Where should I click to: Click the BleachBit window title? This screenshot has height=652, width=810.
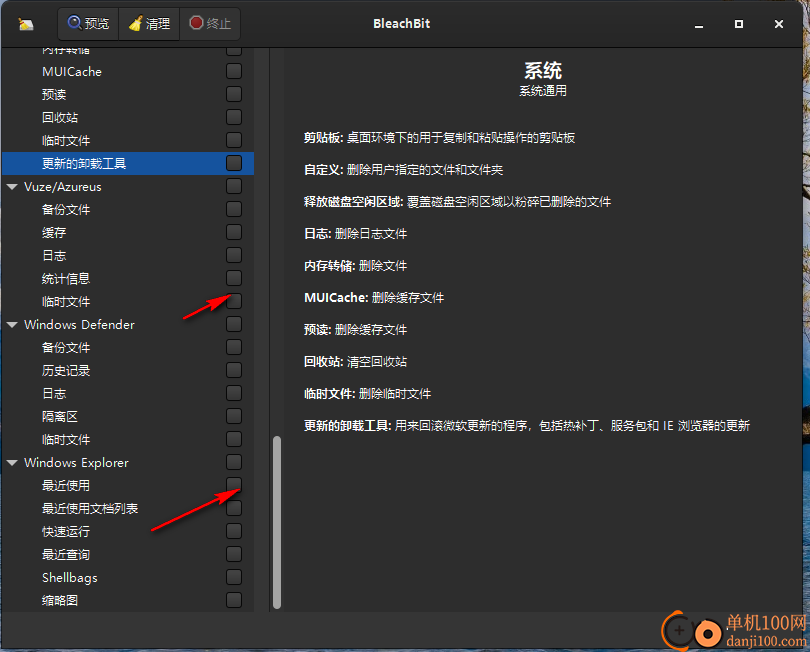(401, 24)
